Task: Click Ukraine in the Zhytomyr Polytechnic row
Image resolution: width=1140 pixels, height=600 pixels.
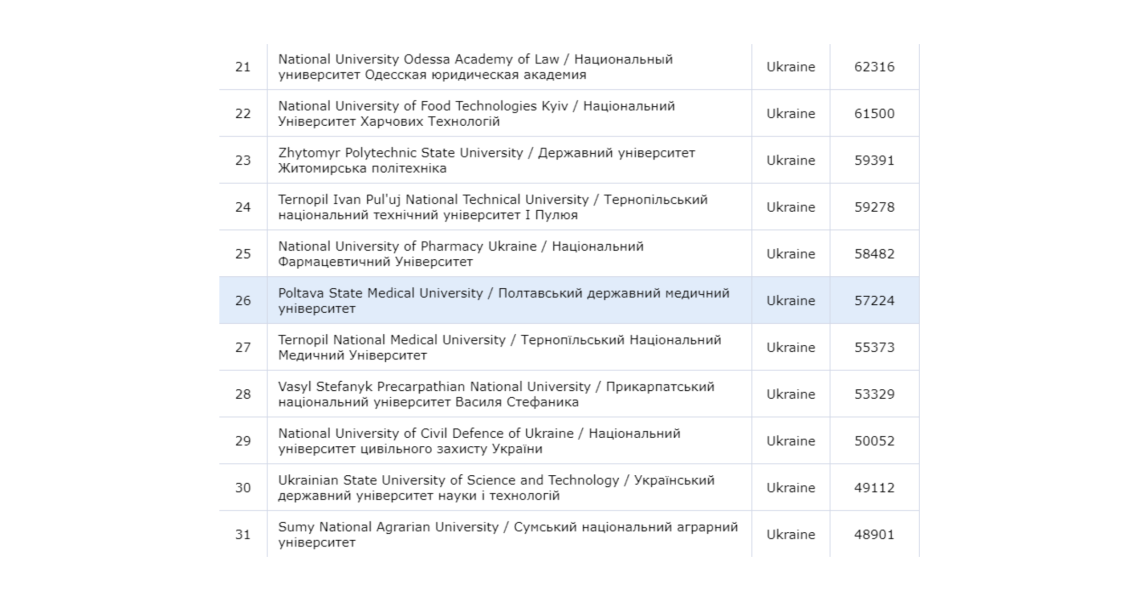Action: (x=790, y=160)
